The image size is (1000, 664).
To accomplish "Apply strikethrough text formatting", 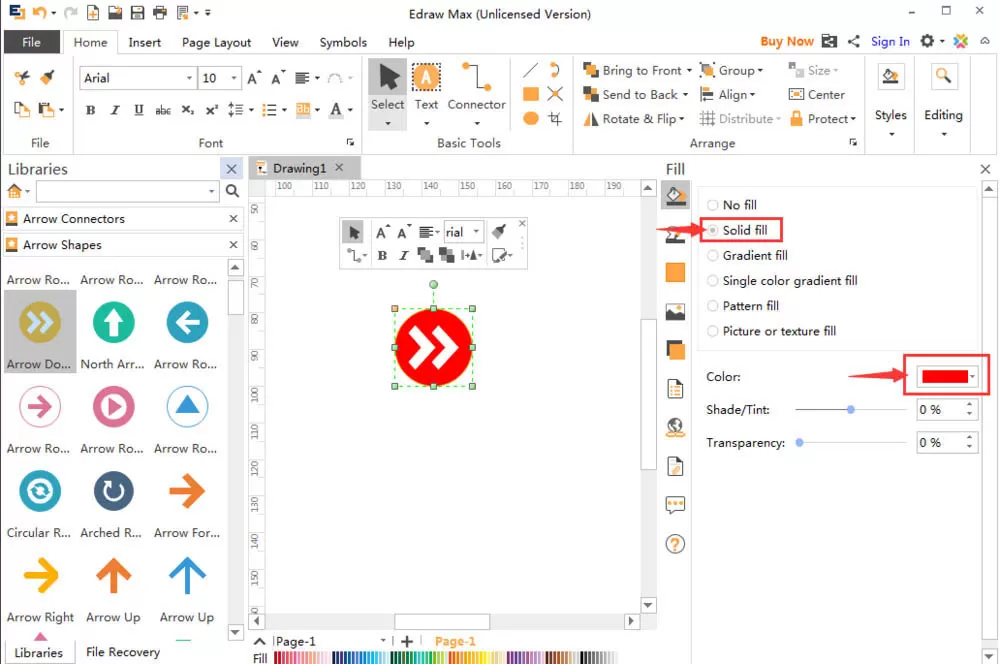I will click(x=163, y=110).
